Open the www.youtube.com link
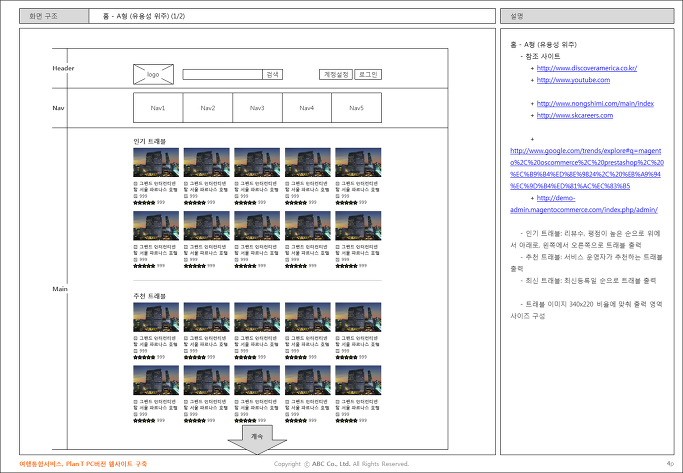This screenshot has height=473, width=683. [x=573, y=80]
